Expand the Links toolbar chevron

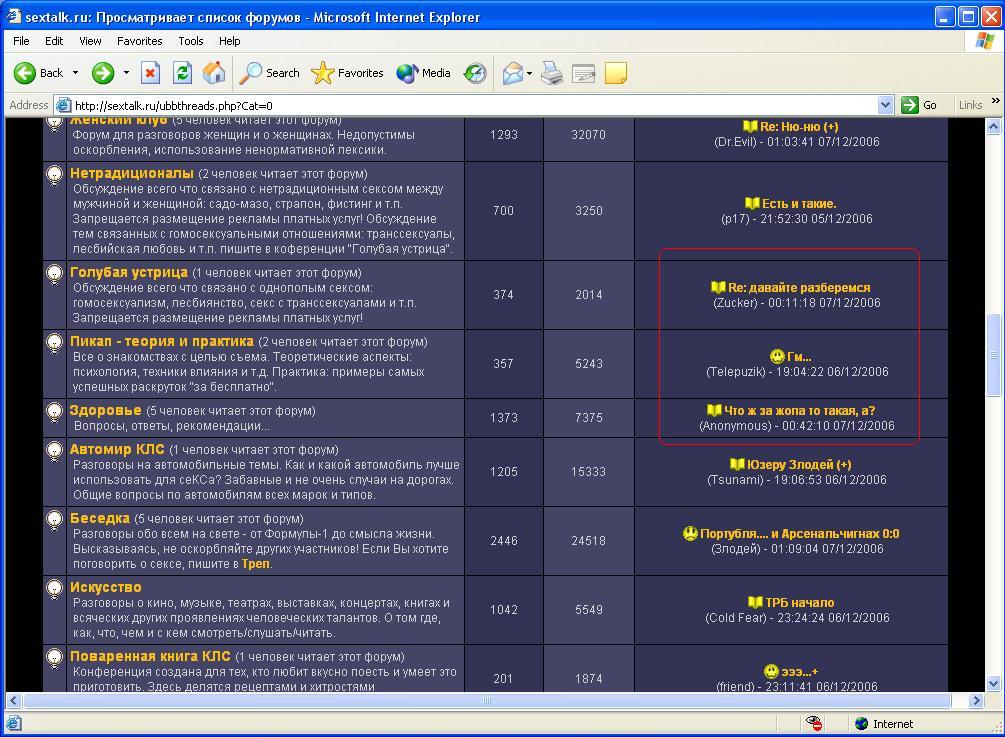tap(995, 103)
